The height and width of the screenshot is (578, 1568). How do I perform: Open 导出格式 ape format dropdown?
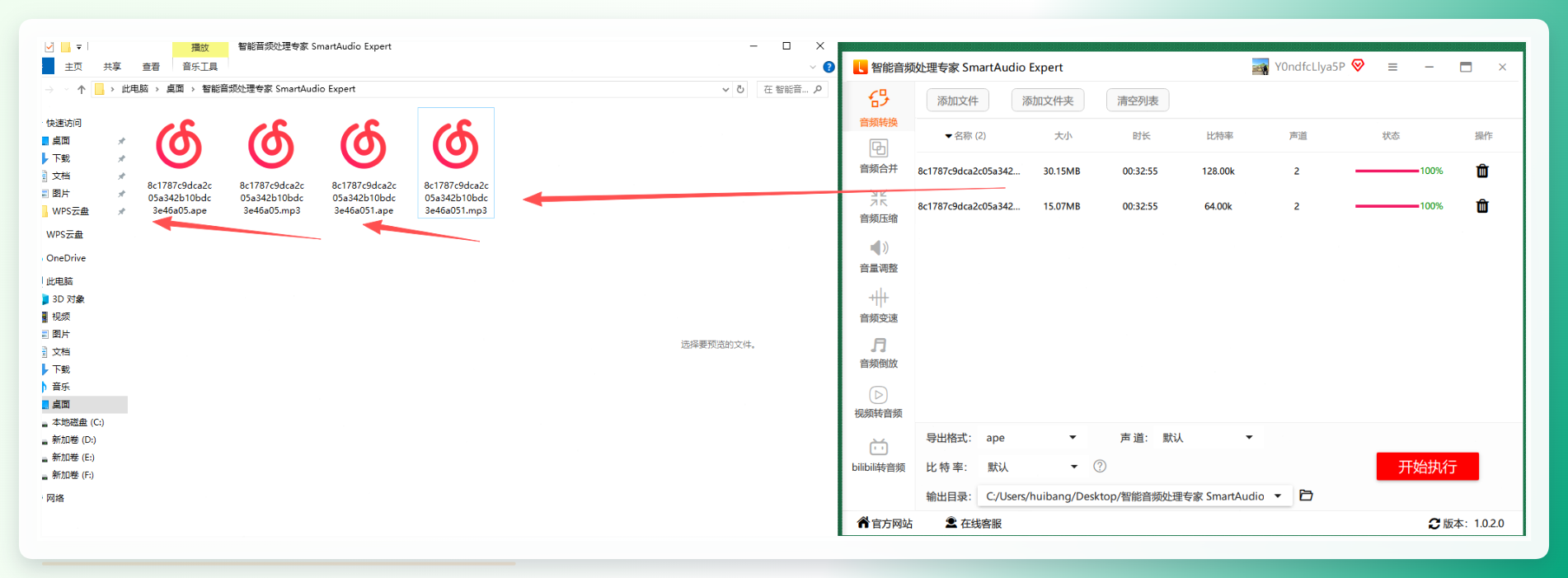coord(1031,438)
